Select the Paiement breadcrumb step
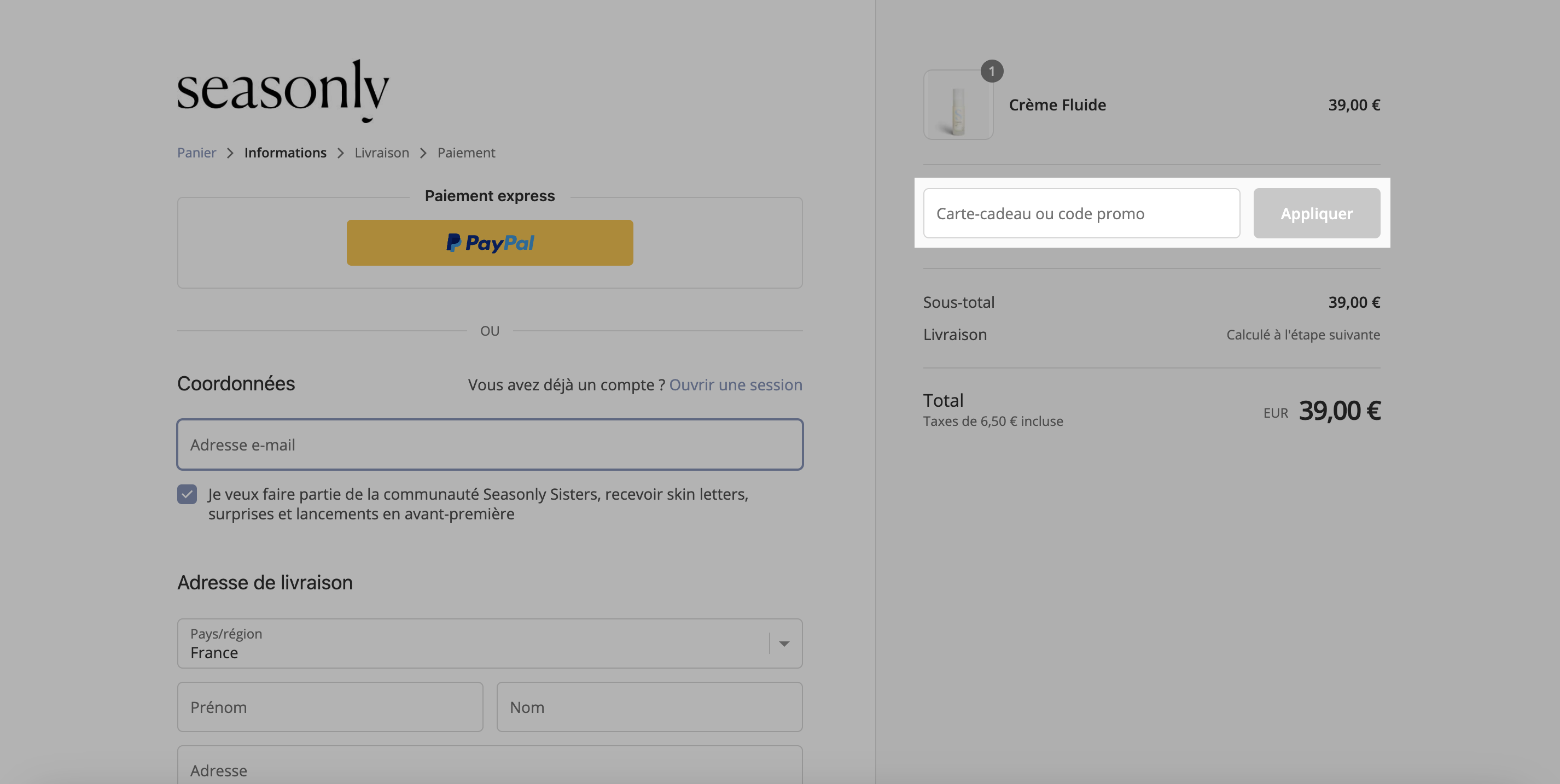This screenshot has width=1560, height=784. 466,153
